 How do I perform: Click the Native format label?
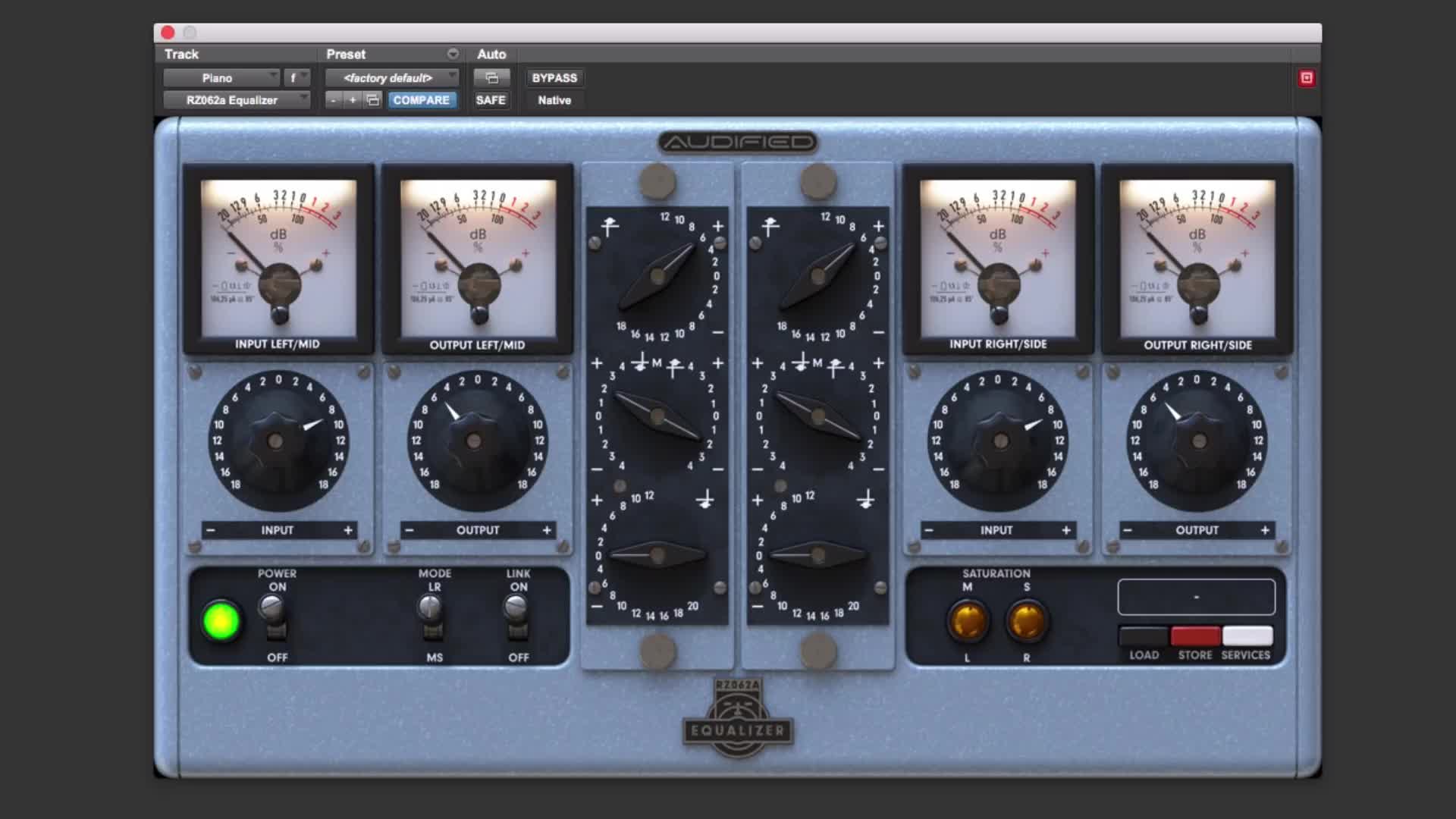click(x=554, y=100)
